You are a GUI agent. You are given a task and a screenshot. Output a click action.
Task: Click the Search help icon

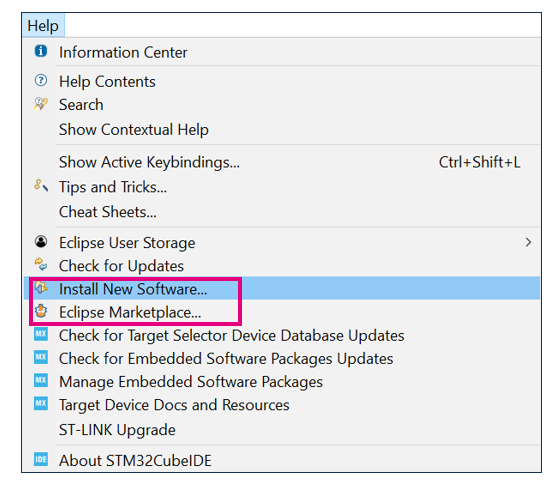coord(41,104)
